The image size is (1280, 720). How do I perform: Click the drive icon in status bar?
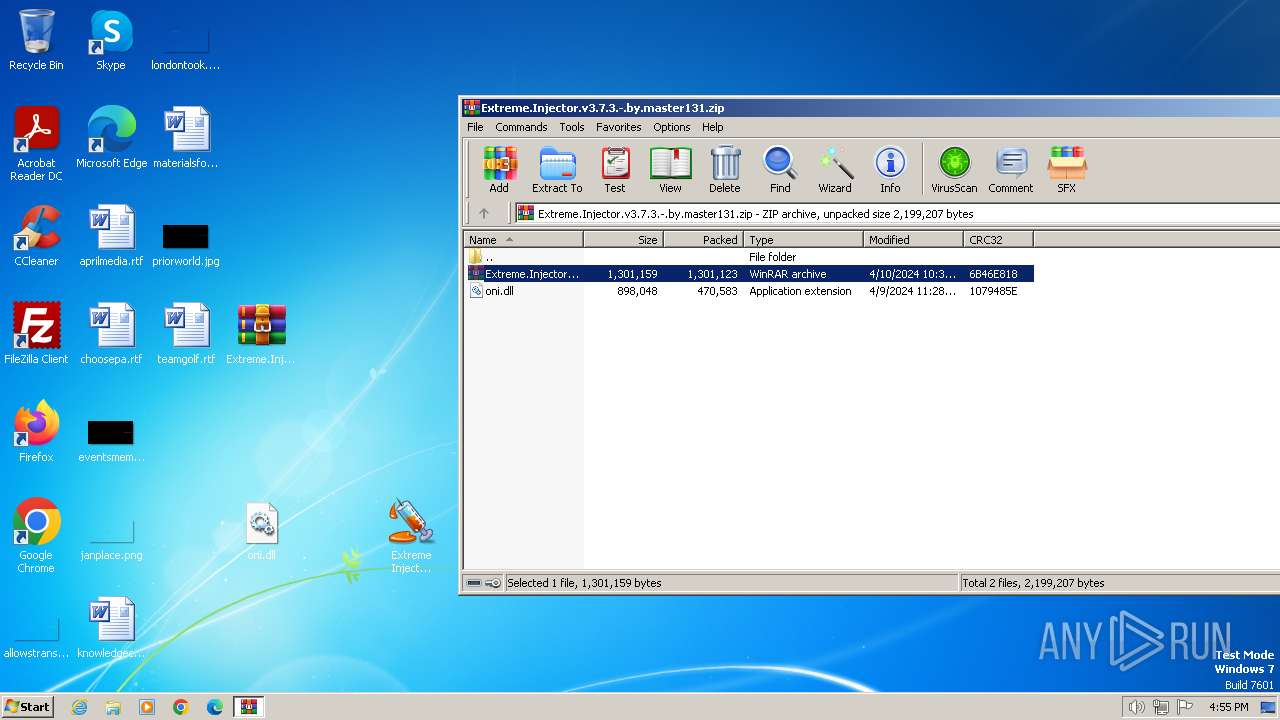(x=474, y=583)
